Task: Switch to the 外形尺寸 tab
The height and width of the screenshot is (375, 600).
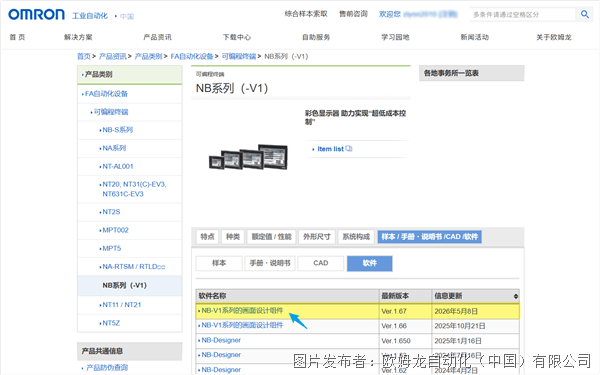Action: click(x=316, y=237)
